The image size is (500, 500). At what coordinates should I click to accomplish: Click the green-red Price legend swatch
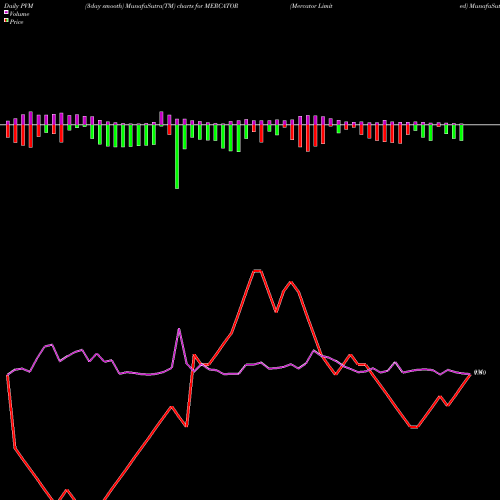tap(6, 20)
